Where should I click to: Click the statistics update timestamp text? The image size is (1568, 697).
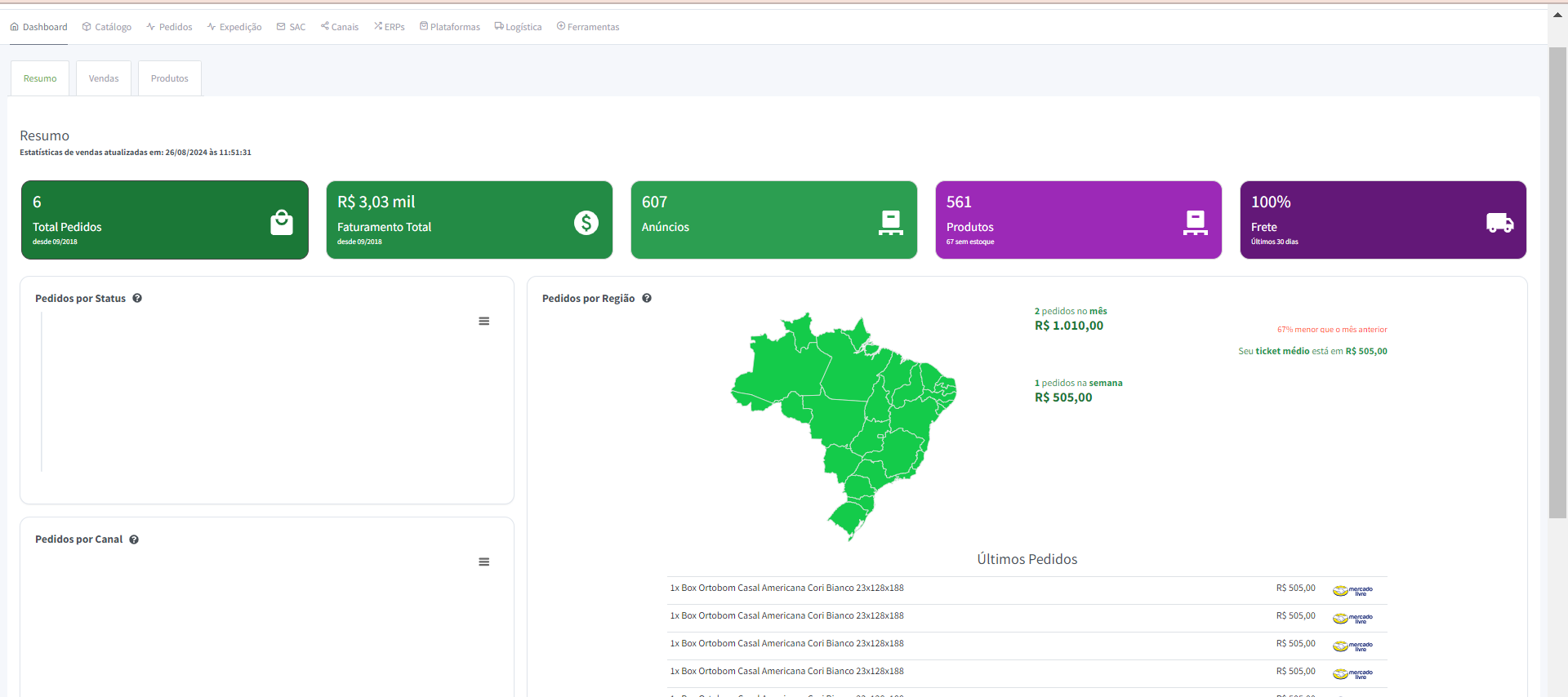(136, 153)
